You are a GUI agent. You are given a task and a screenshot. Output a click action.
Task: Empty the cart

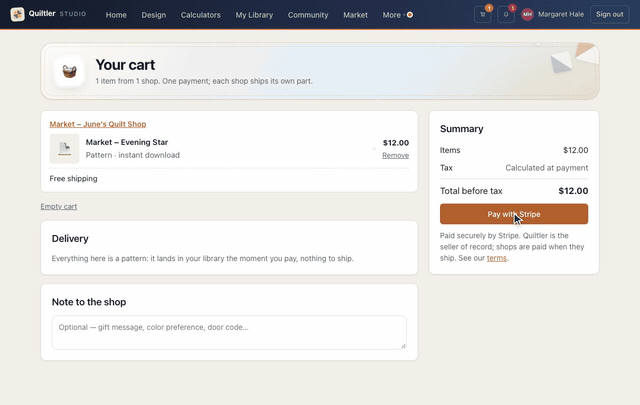pos(58,207)
